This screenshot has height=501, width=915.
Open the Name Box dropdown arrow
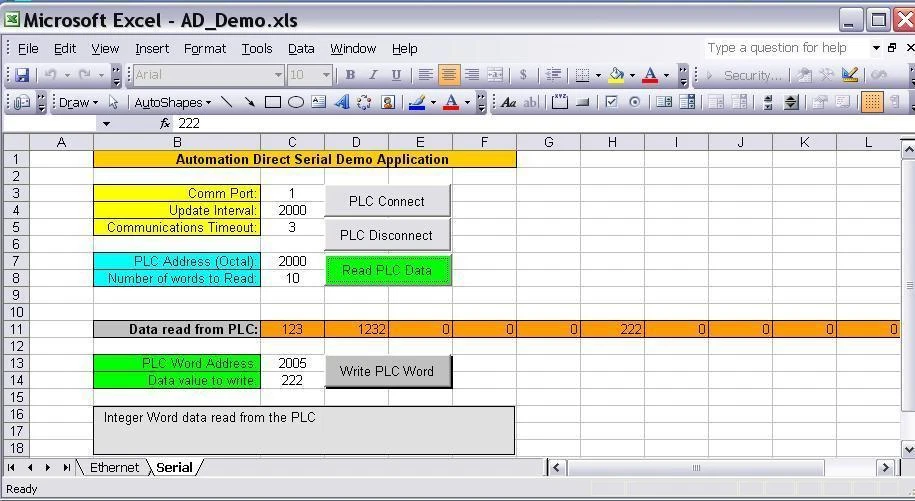pyautogui.click(x=106, y=124)
